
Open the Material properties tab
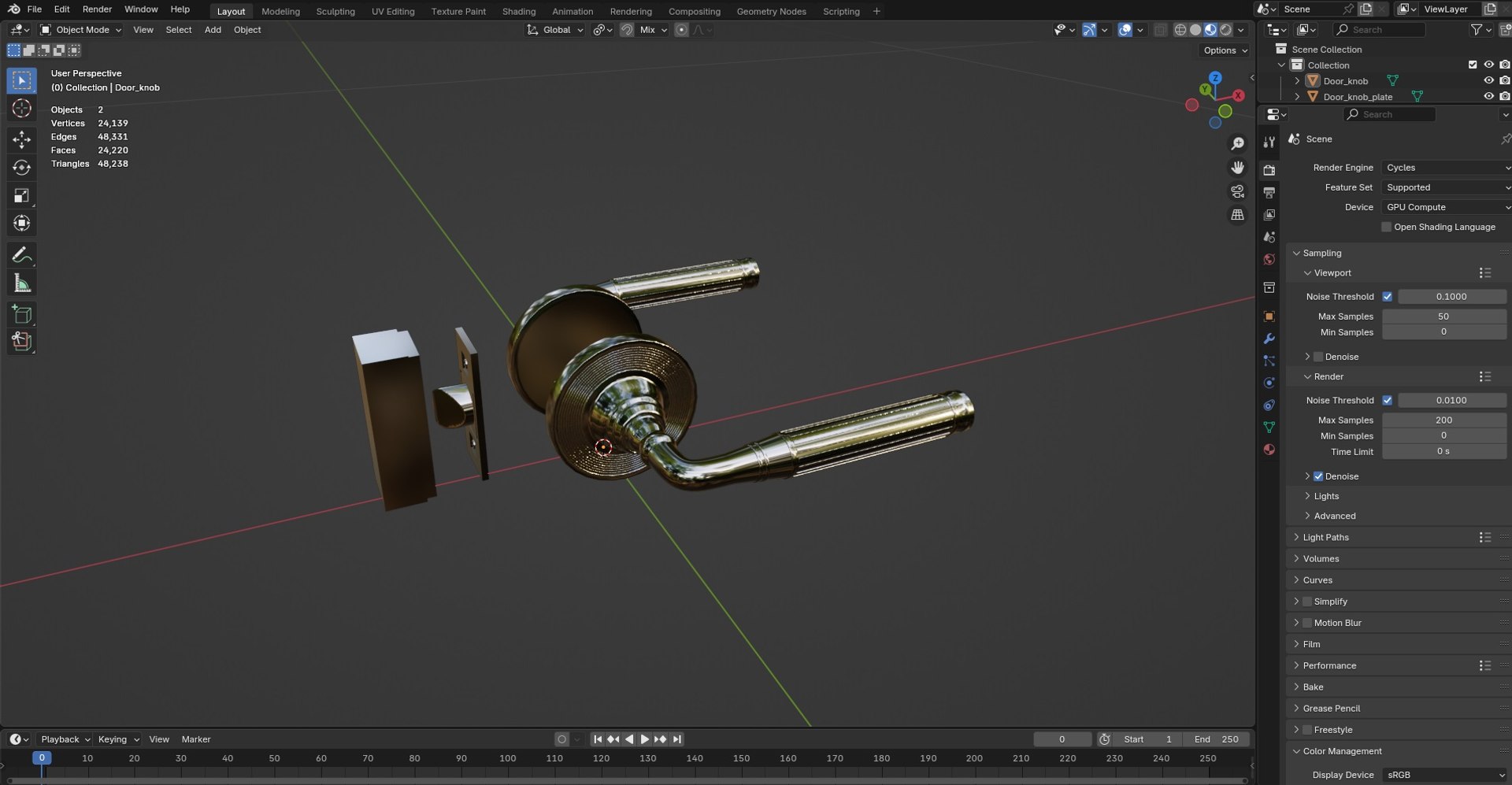tap(1269, 450)
